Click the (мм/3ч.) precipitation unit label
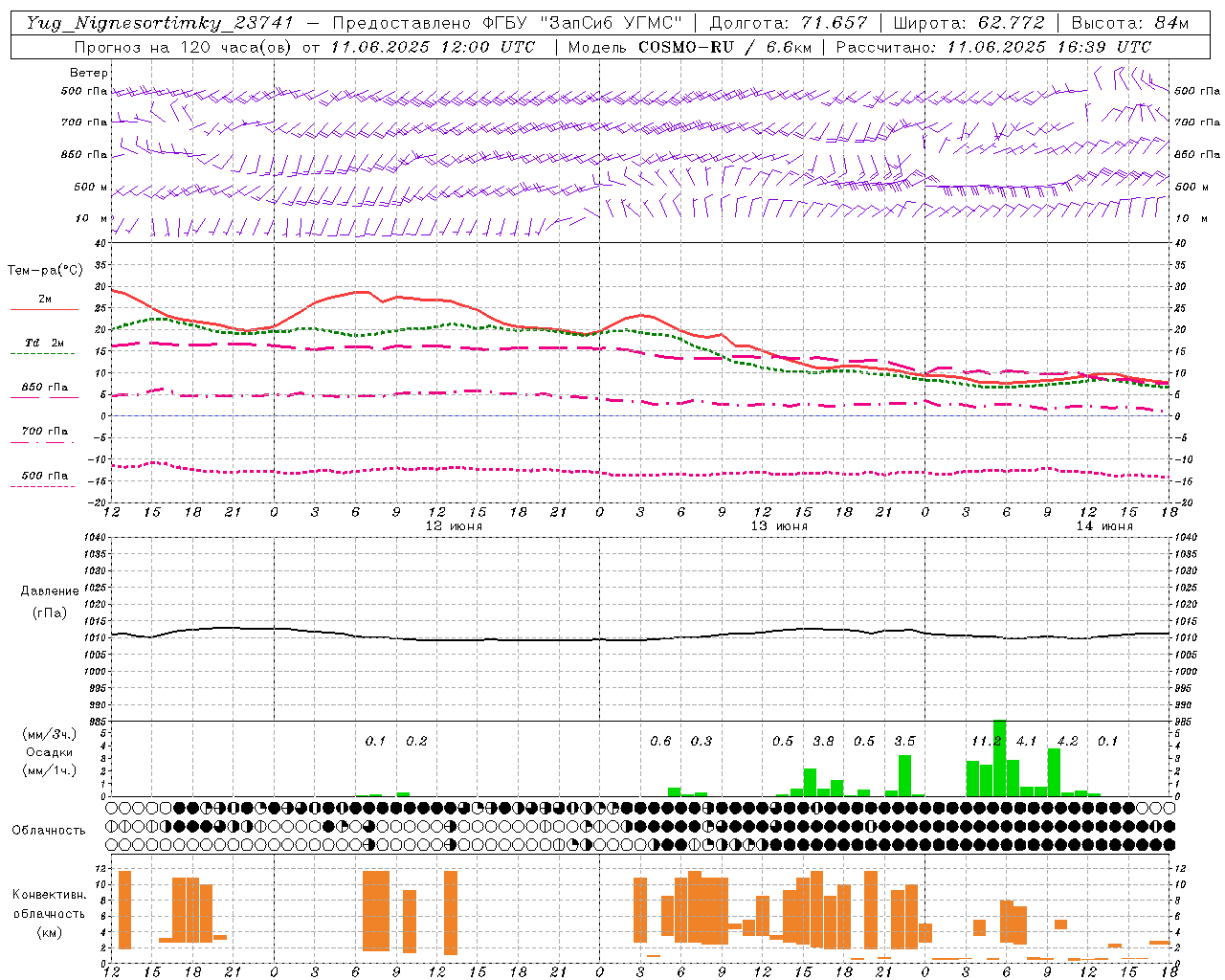1225x980 pixels. pyautogui.click(x=49, y=735)
